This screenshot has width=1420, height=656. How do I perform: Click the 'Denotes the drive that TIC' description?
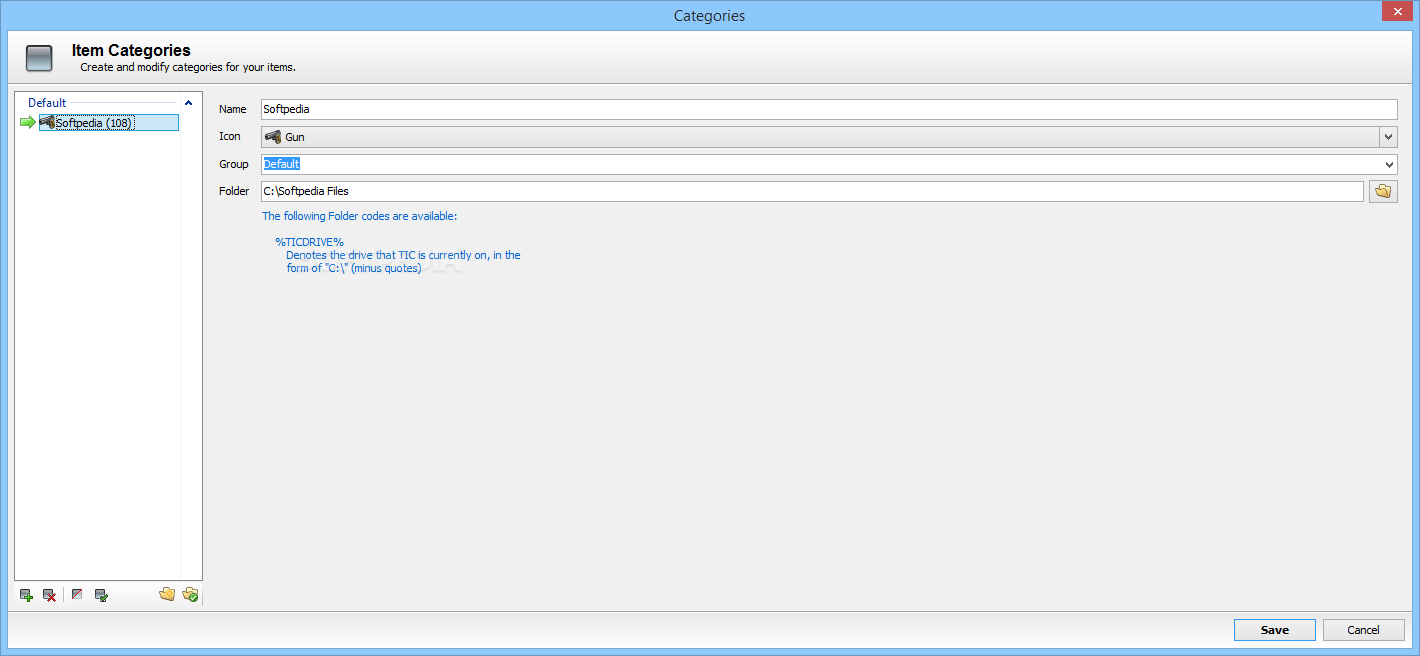403,261
